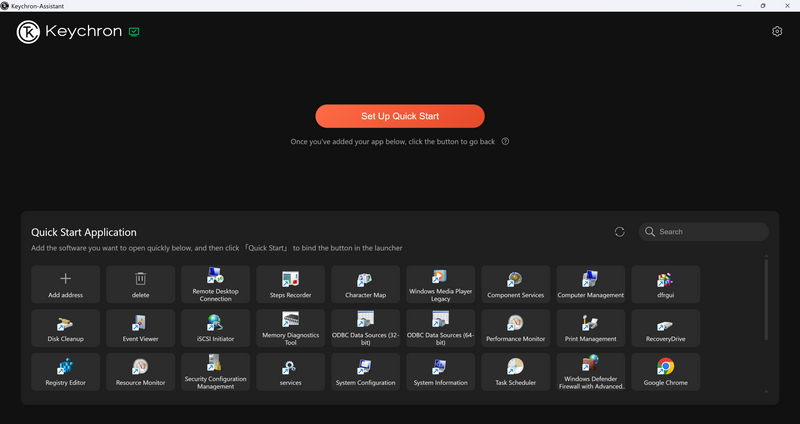Click the scrollbar down arrow in app list
The height and width of the screenshot is (424, 800).
click(x=766, y=391)
